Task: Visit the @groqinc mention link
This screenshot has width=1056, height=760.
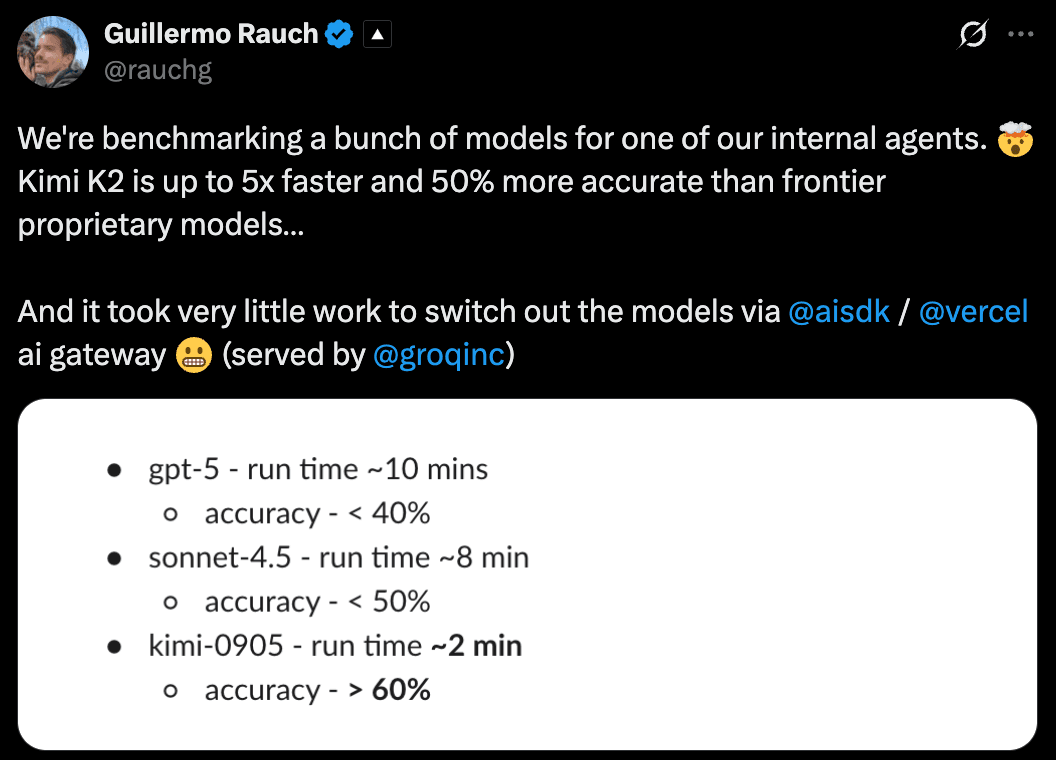Action: (438, 355)
